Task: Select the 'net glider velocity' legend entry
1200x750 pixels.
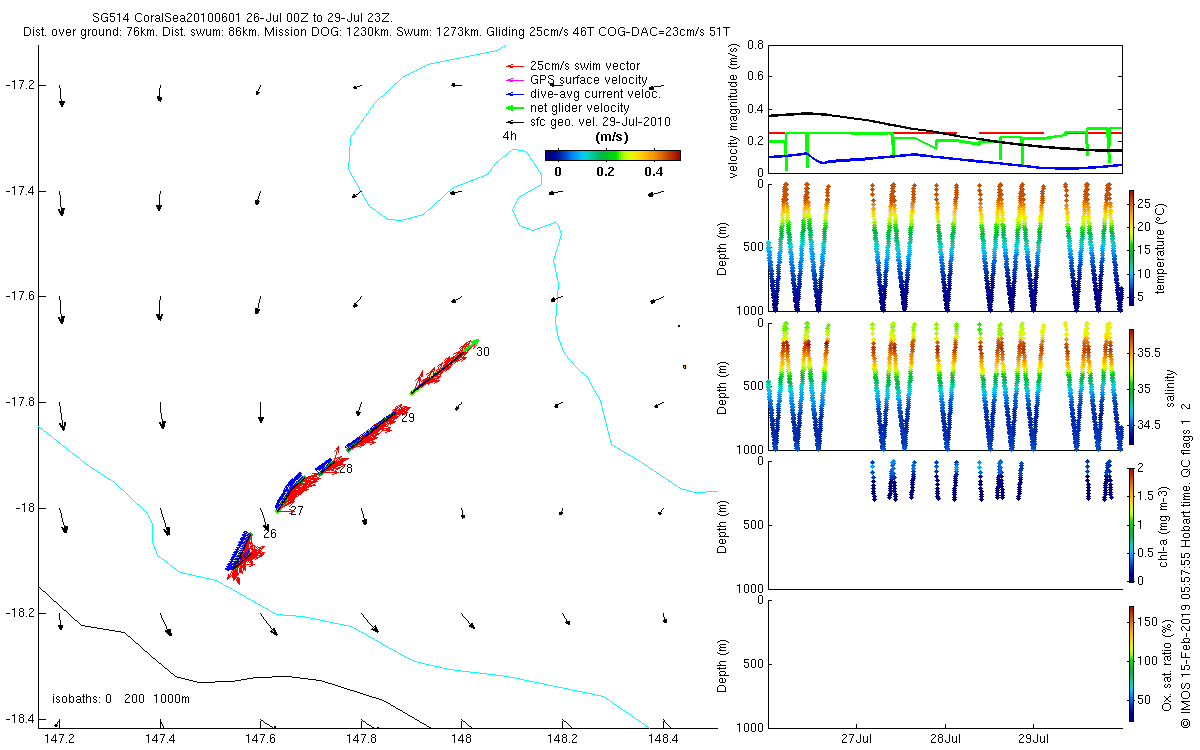Action: [580, 108]
